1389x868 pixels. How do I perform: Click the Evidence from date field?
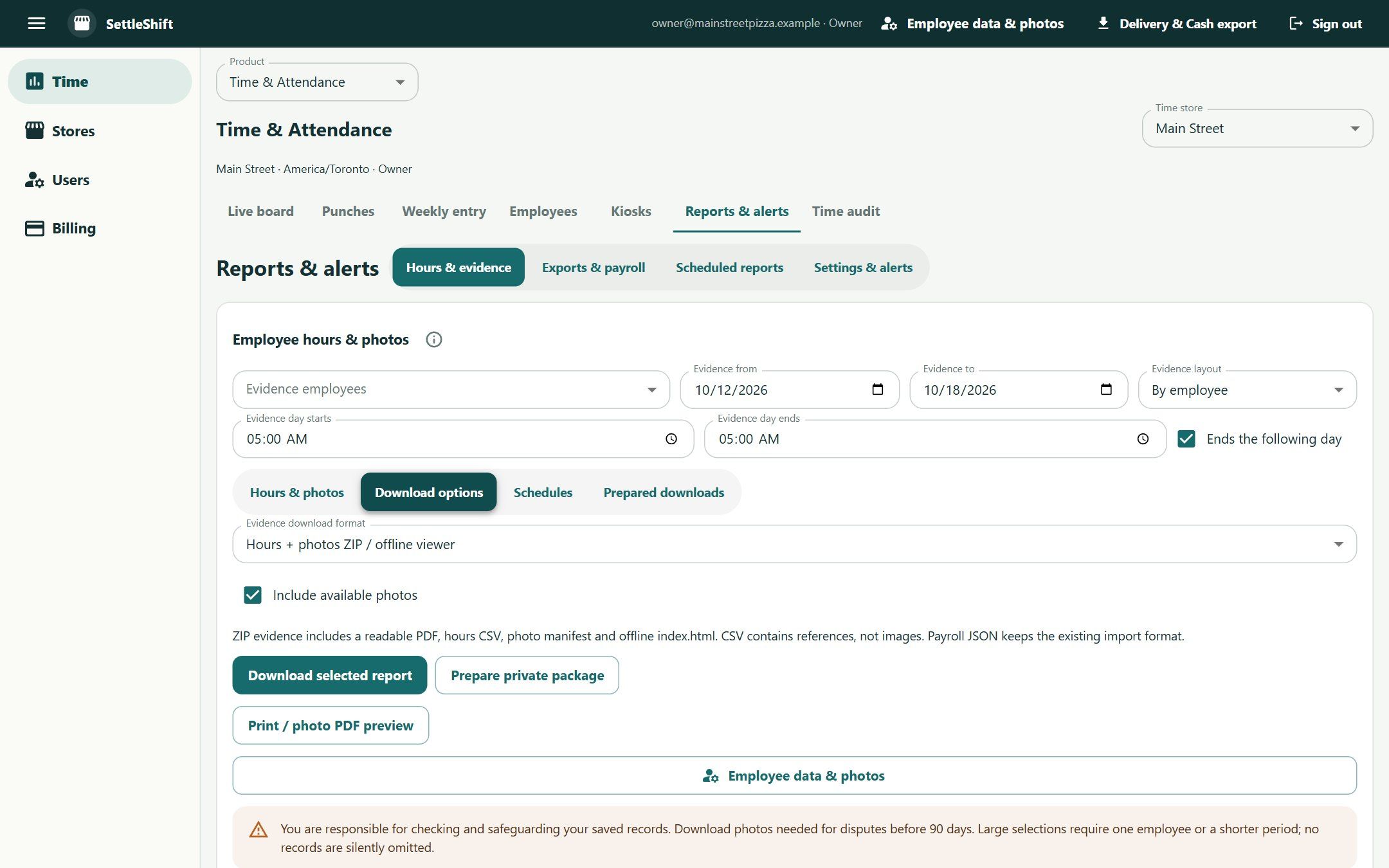click(789, 390)
